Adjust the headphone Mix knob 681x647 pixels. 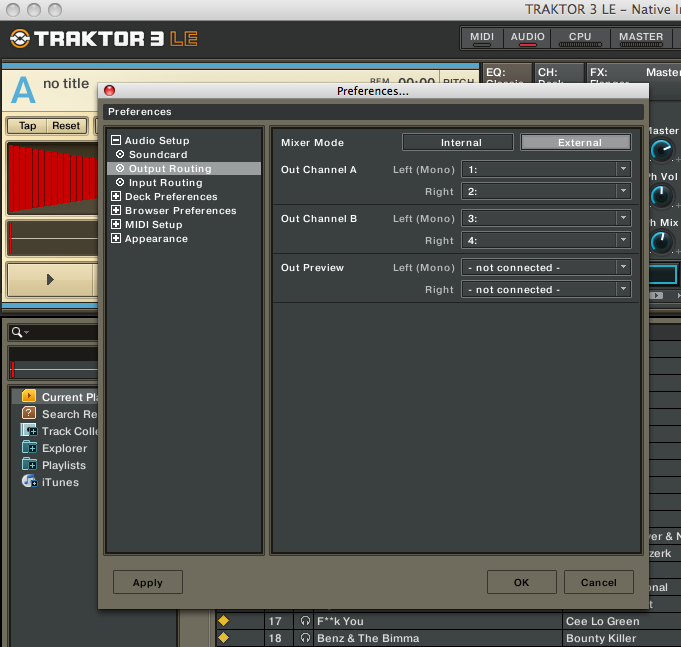click(661, 242)
